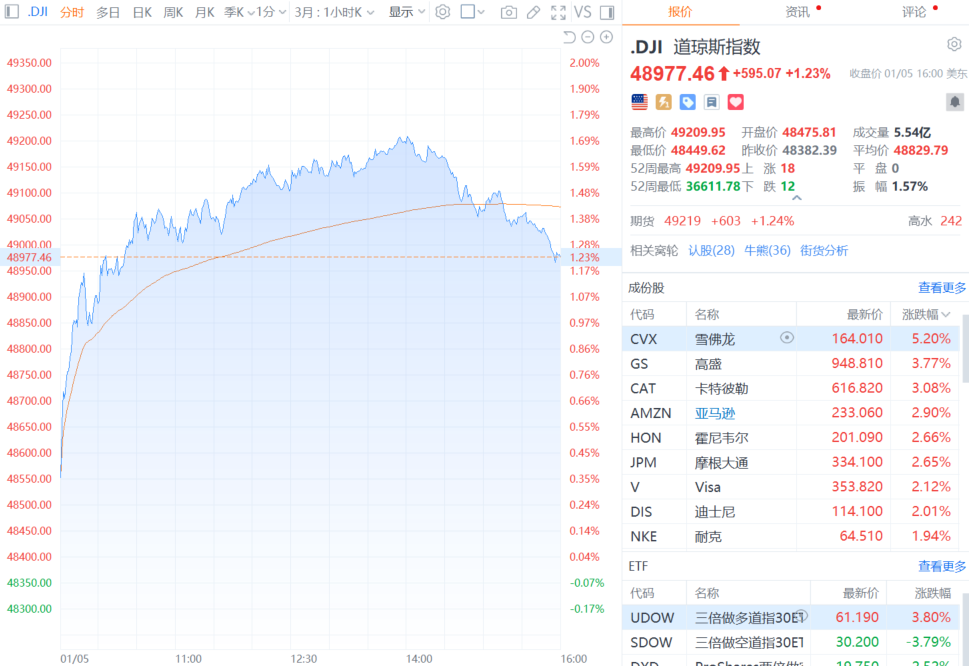Click the orange lightning badge icon
969x666 pixels.
[664, 102]
